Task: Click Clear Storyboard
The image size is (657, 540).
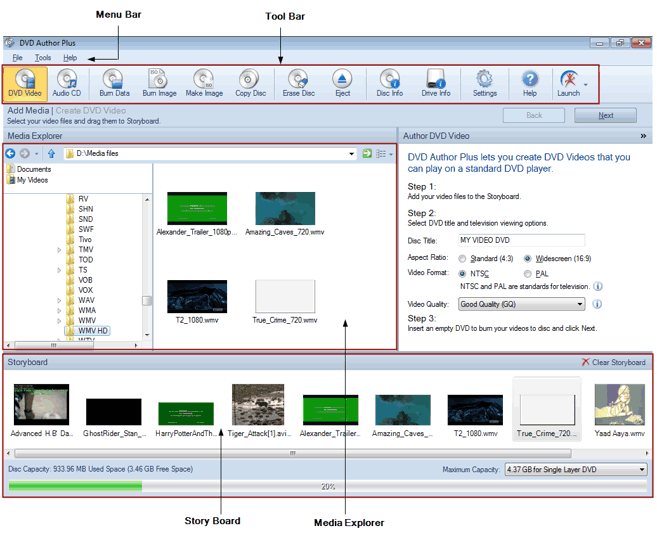Action: click(614, 362)
